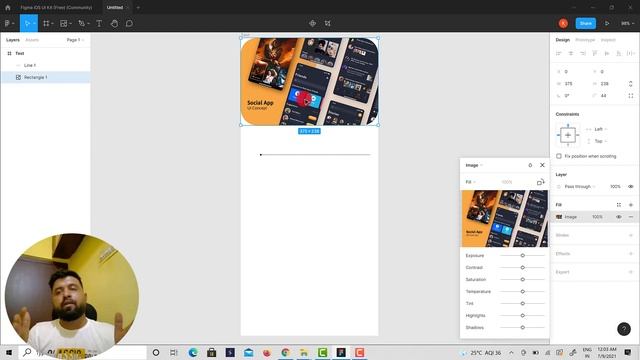The width and height of the screenshot is (640, 360).
Task: Switch to the Design tab
Action: [562, 40]
